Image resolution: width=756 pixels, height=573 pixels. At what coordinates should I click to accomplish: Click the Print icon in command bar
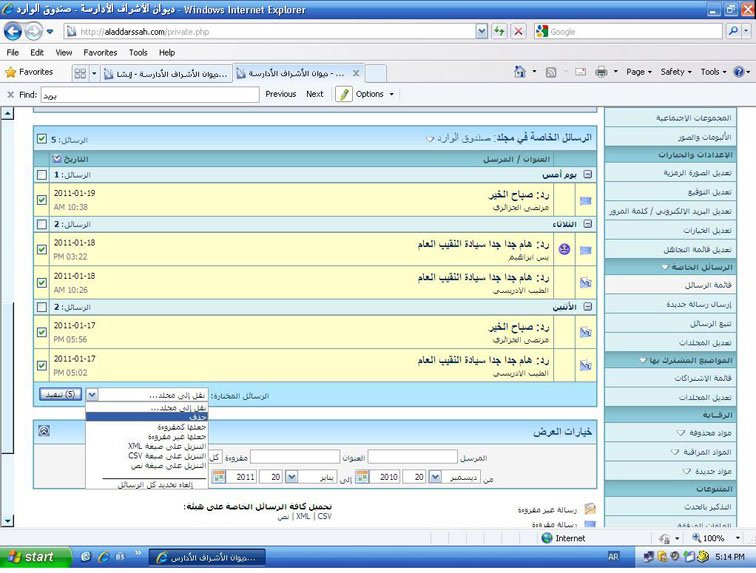[601, 72]
